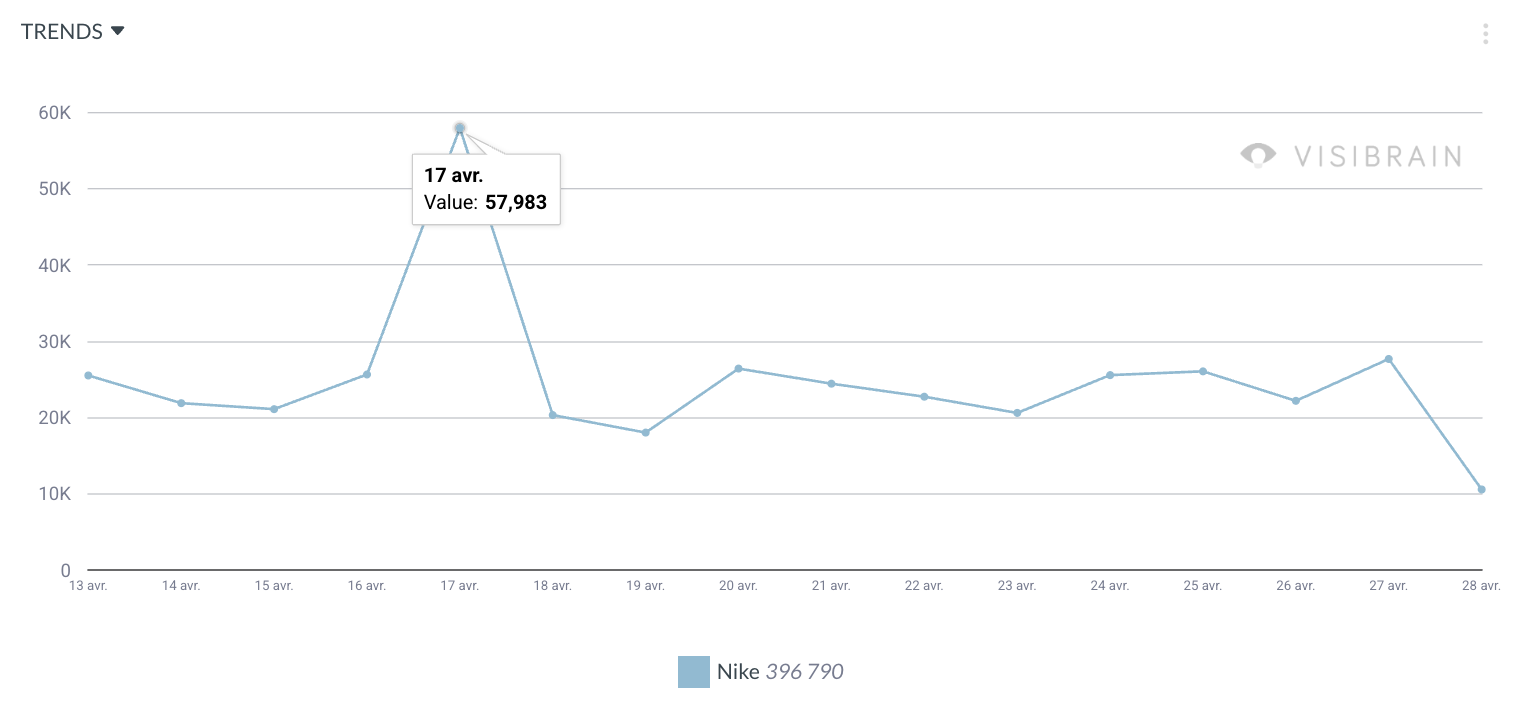Image resolution: width=1518 pixels, height=726 pixels.
Task: Open the chart options kebab menu
Action: coord(1487,33)
